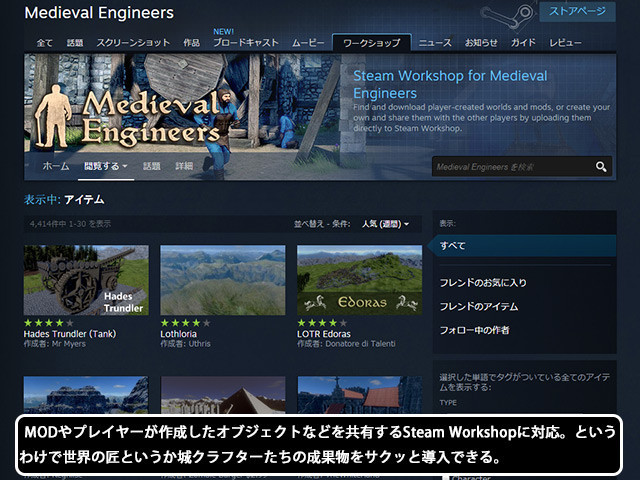Image resolution: width=640 pixels, height=480 pixels.
Task: Switch to the 話題 top tab
Action: pos(75,43)
